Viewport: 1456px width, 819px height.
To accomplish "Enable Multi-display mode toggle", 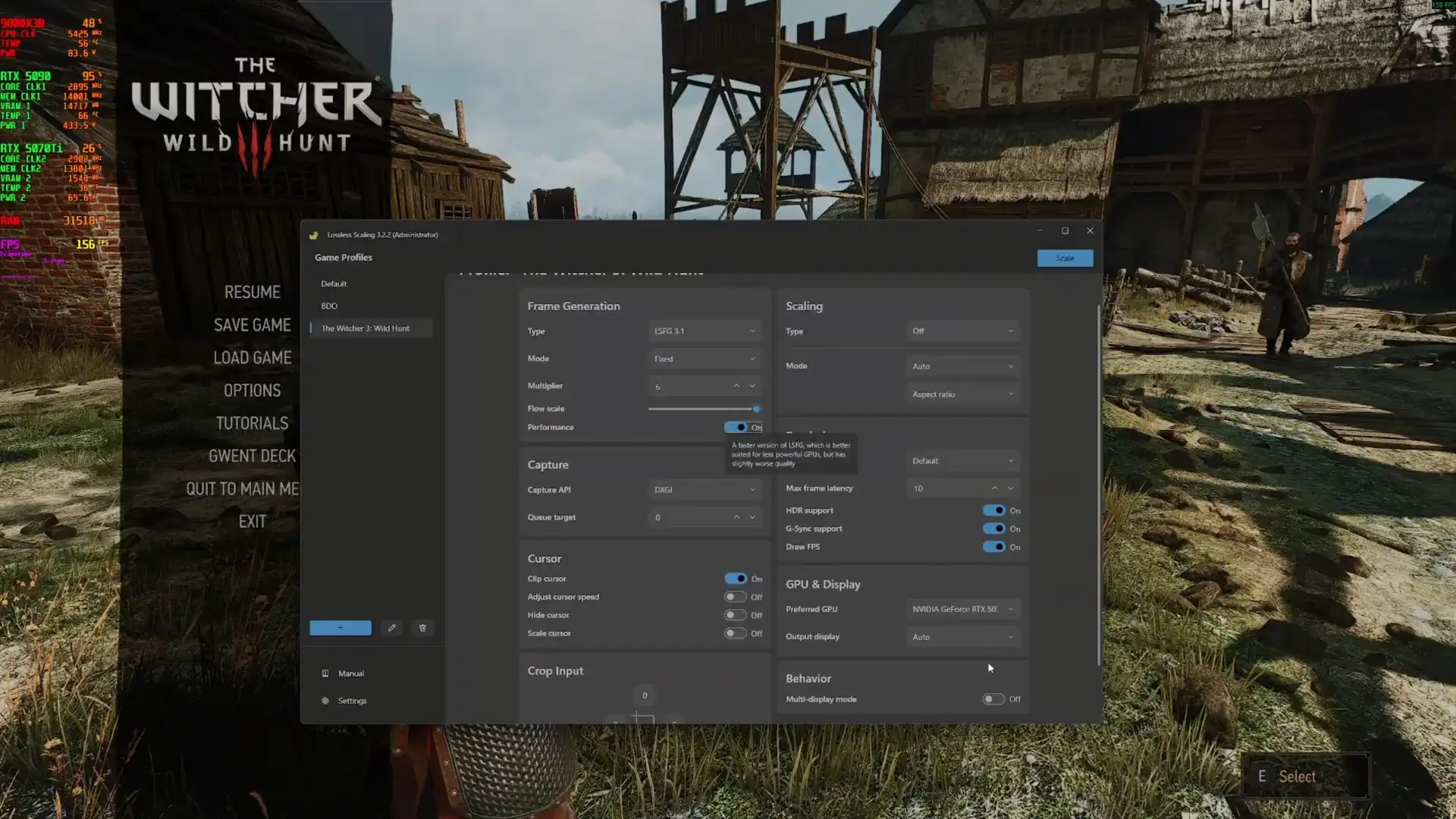I will (993, 699).
